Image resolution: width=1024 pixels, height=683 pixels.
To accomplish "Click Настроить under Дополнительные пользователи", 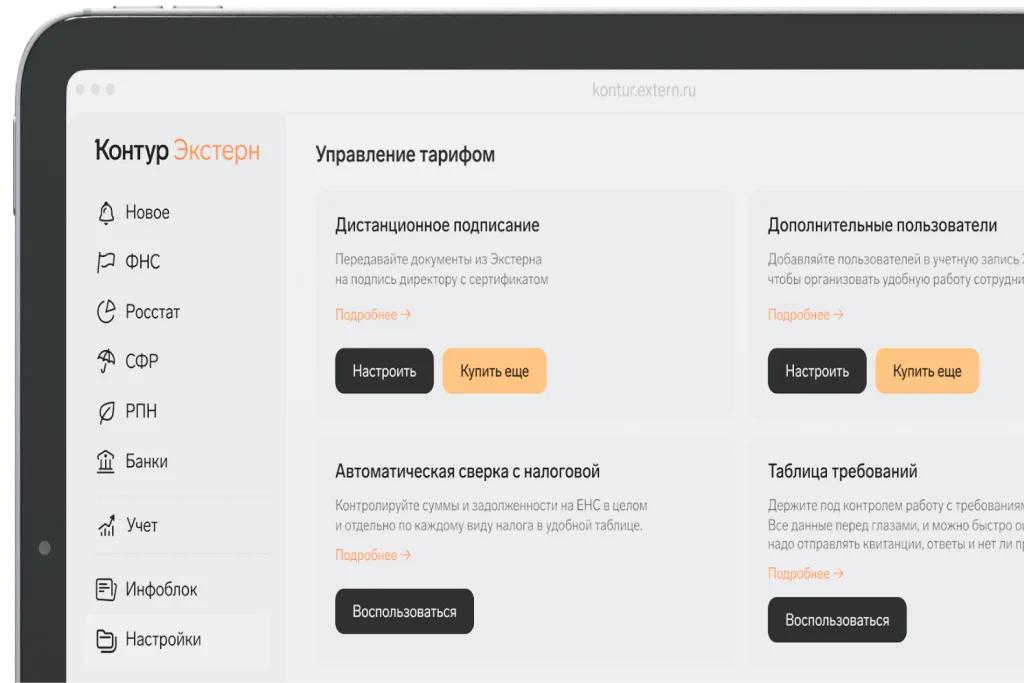I will tap(817, 371).
